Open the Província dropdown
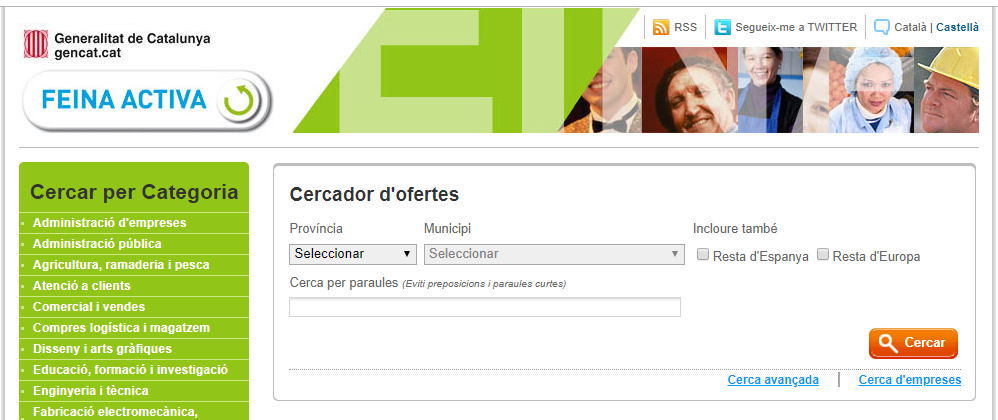This screenshot has height=420, width=998. point(353,254)
